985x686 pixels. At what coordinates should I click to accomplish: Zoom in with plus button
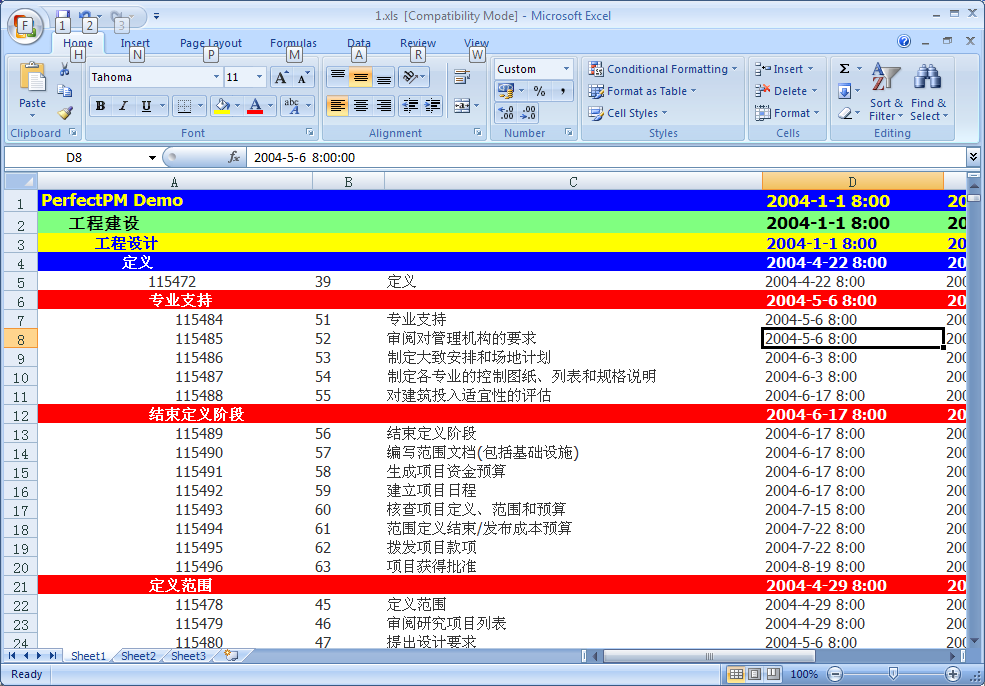(952, 674)
